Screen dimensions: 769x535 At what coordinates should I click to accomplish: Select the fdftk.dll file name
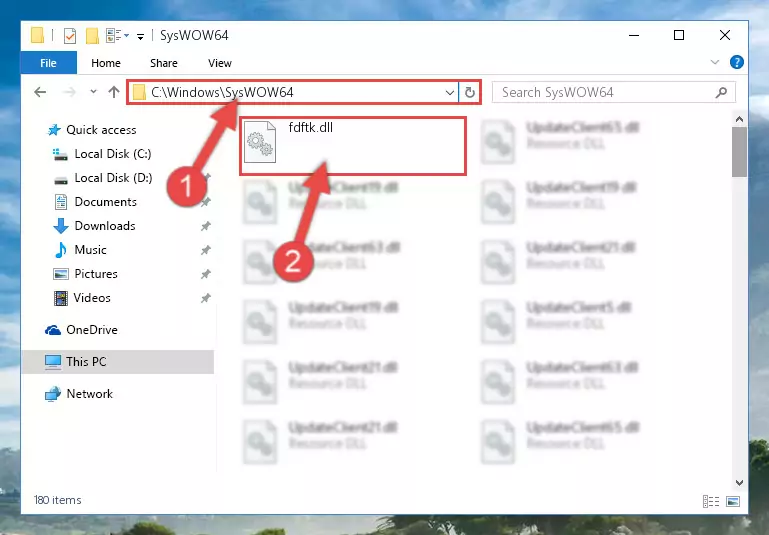click(x=310, y=127)
